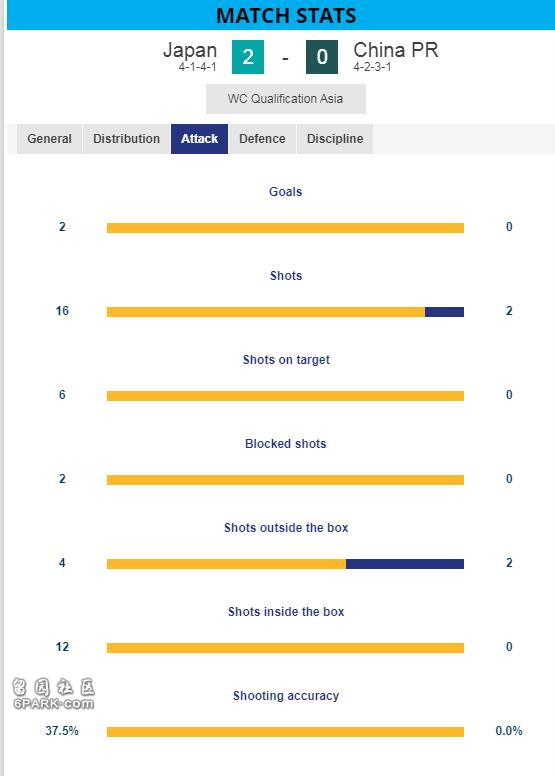Click the Blocked shots bar
Viewport: 555px width, 776px height.
pyautogui.click(x=285, y=480)
